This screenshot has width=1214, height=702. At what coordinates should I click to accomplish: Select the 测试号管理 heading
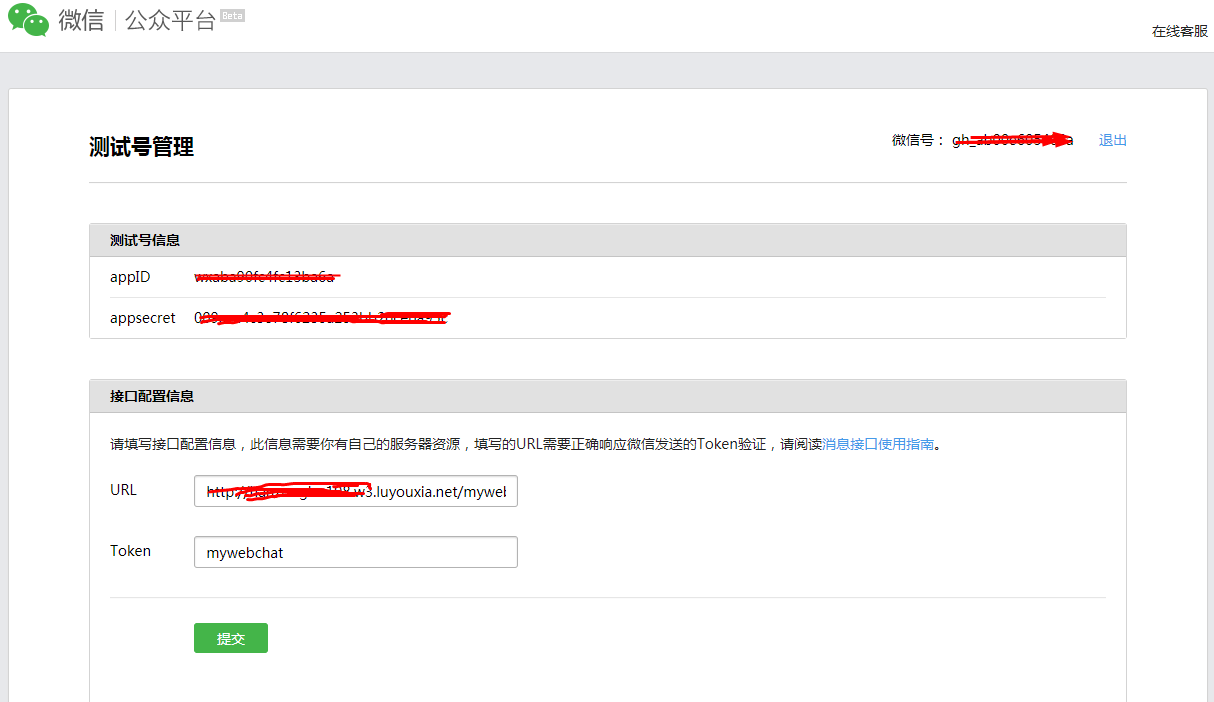(x=141, y=147)
